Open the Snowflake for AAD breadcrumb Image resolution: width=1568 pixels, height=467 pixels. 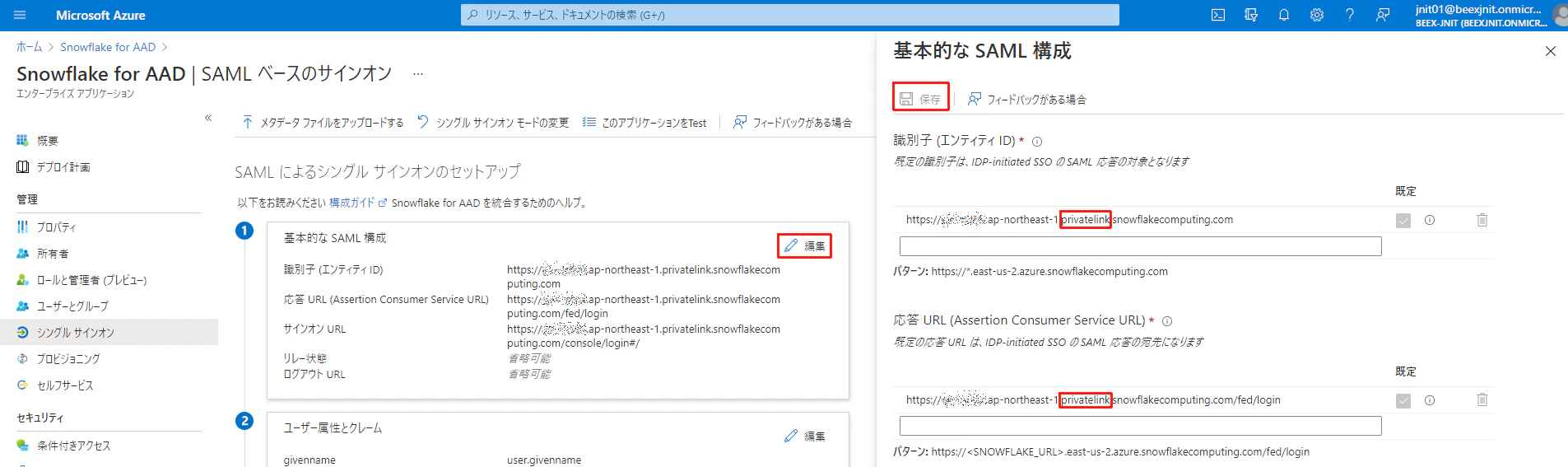[x=108, y=47]
